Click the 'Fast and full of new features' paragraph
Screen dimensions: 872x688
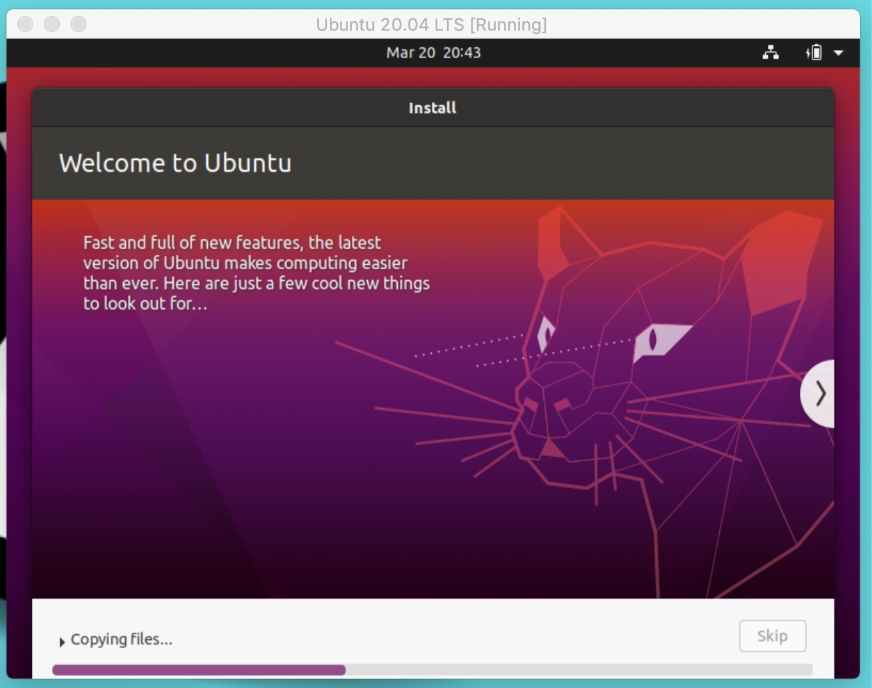256,273
